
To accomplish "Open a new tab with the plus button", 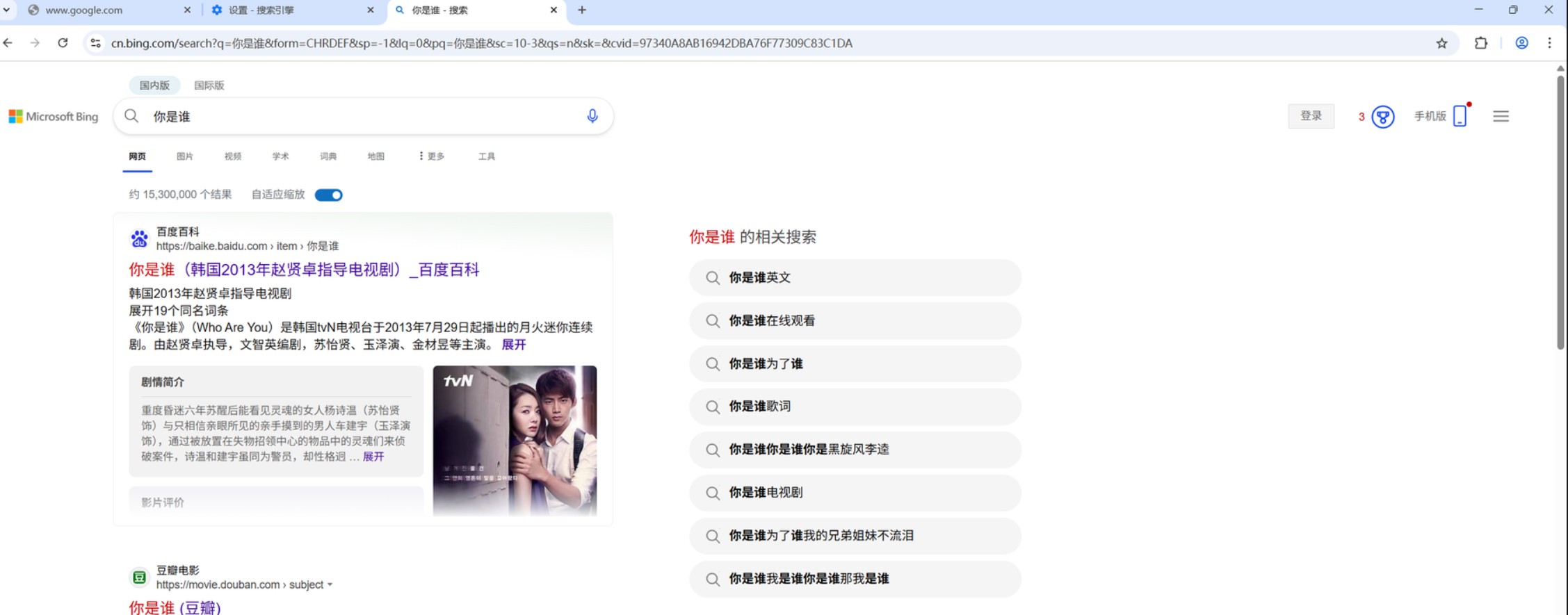I will (582, 10).
